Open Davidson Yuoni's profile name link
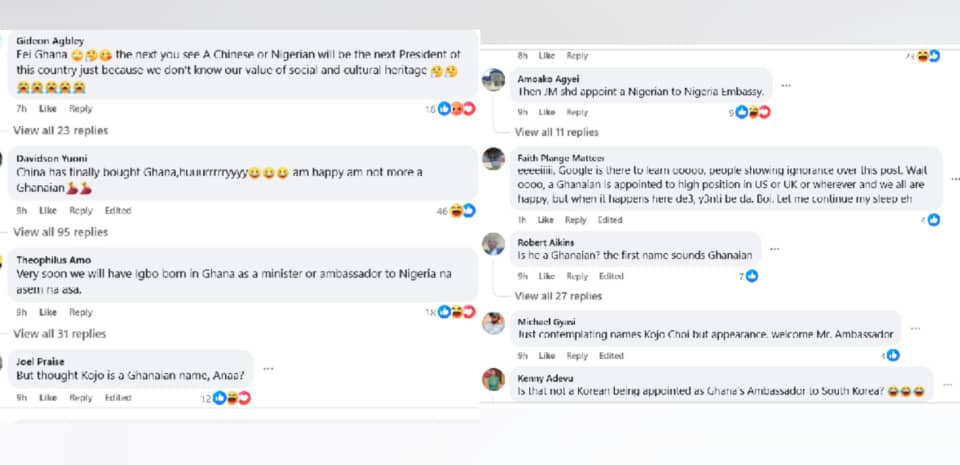The image size is (960, 465). coord(51,158)
